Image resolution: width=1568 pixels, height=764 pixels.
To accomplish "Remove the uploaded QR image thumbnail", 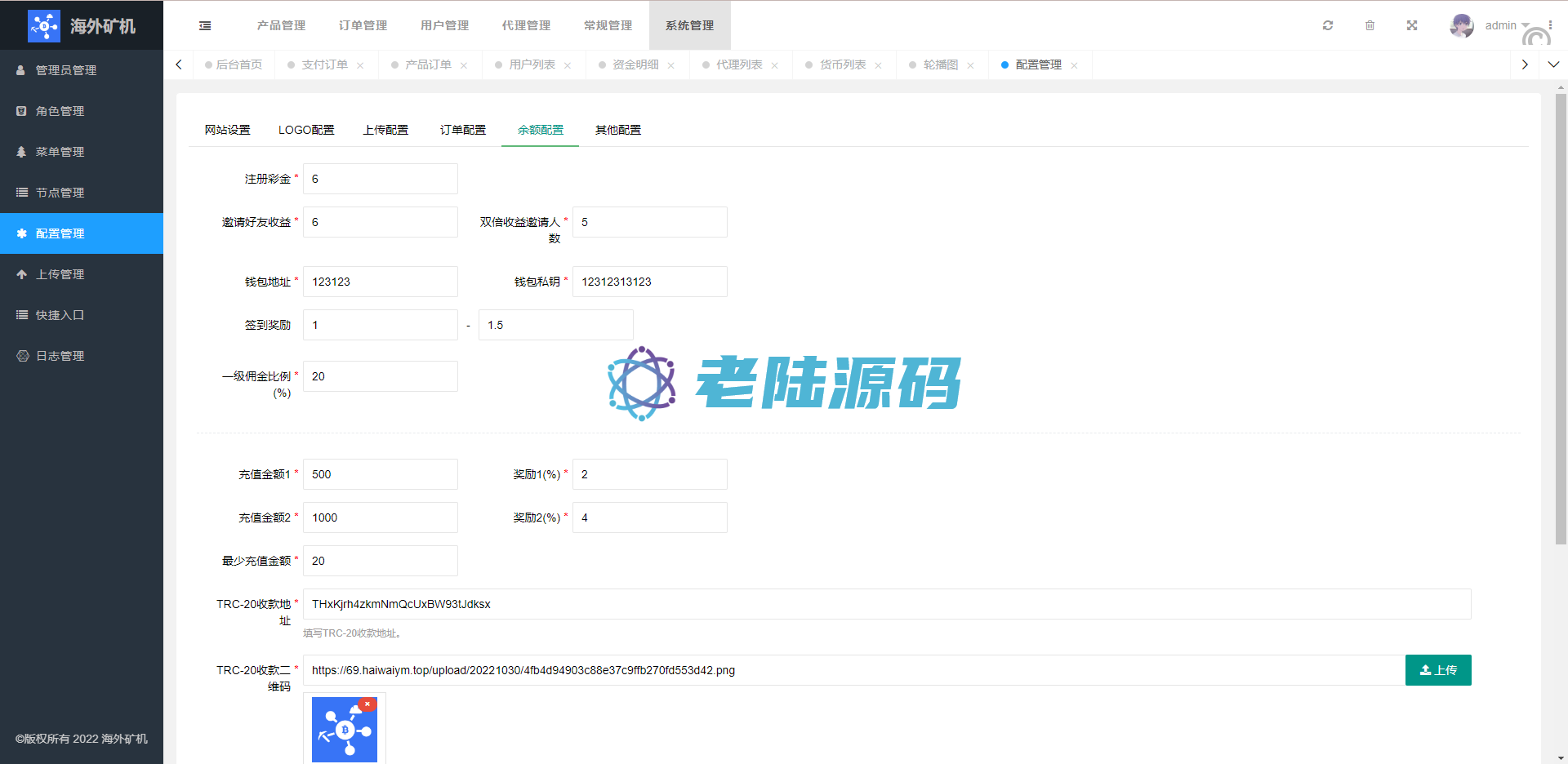I will pos(367,704).
